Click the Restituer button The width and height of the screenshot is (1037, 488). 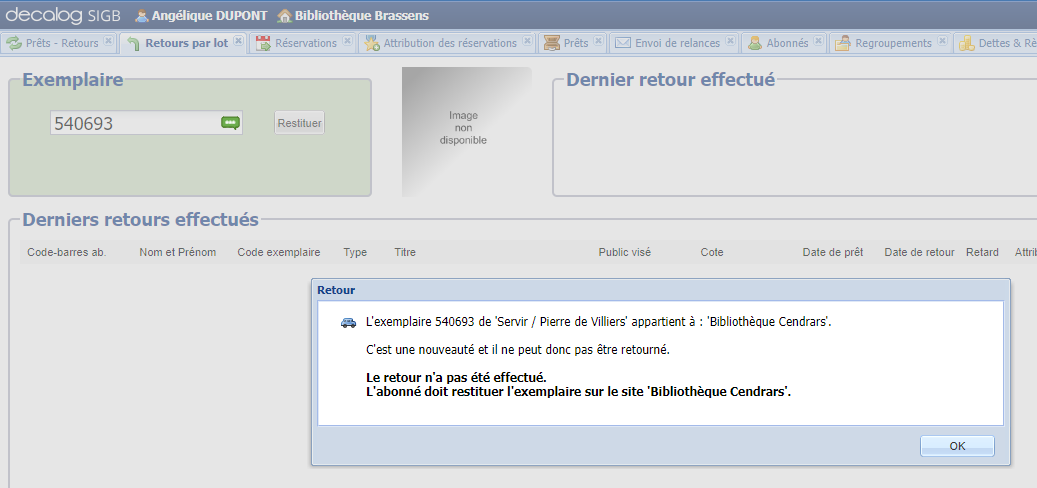click(x=299, y=123)
